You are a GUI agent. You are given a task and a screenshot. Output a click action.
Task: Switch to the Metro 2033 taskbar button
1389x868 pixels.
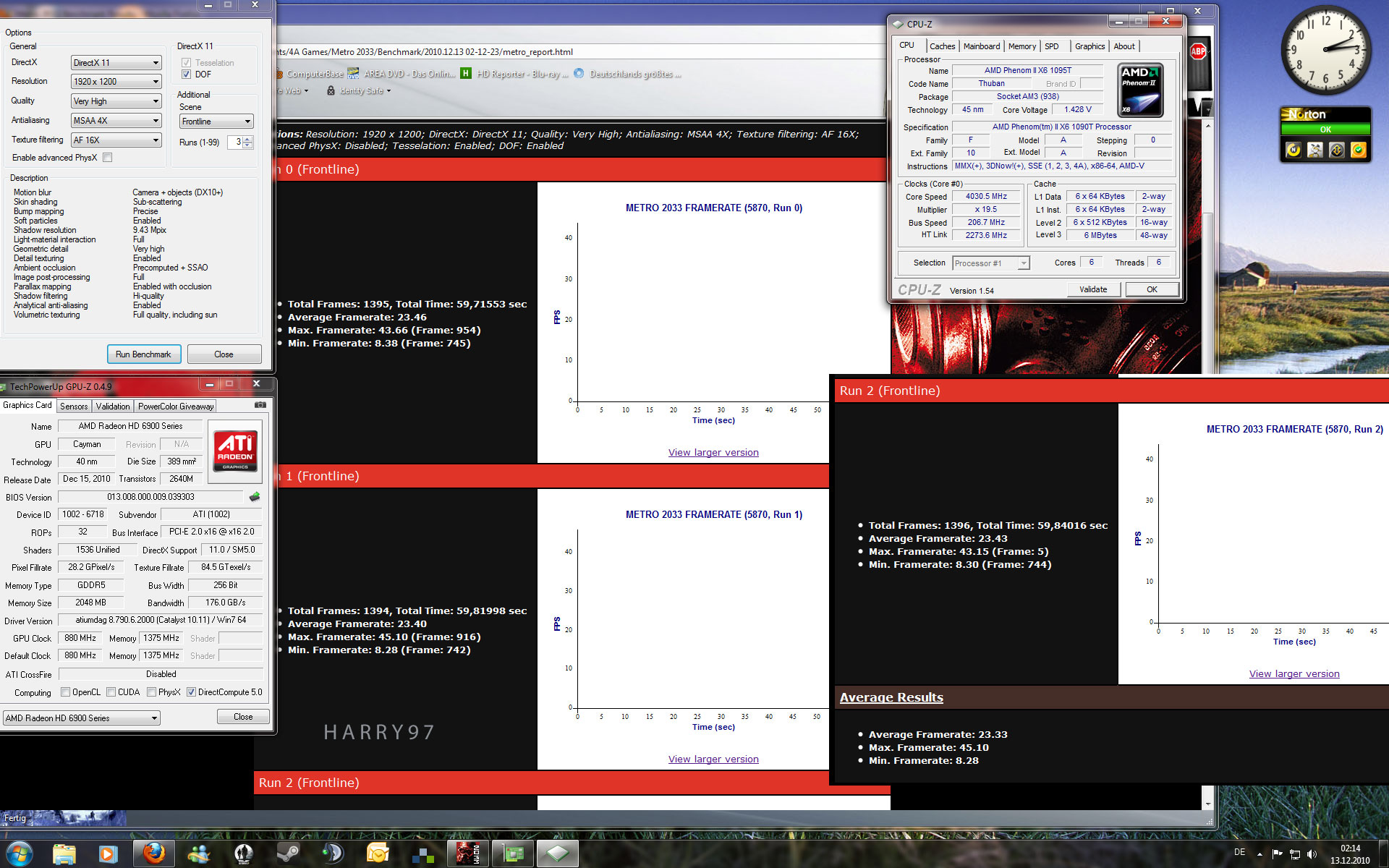[x=467, y=854]
